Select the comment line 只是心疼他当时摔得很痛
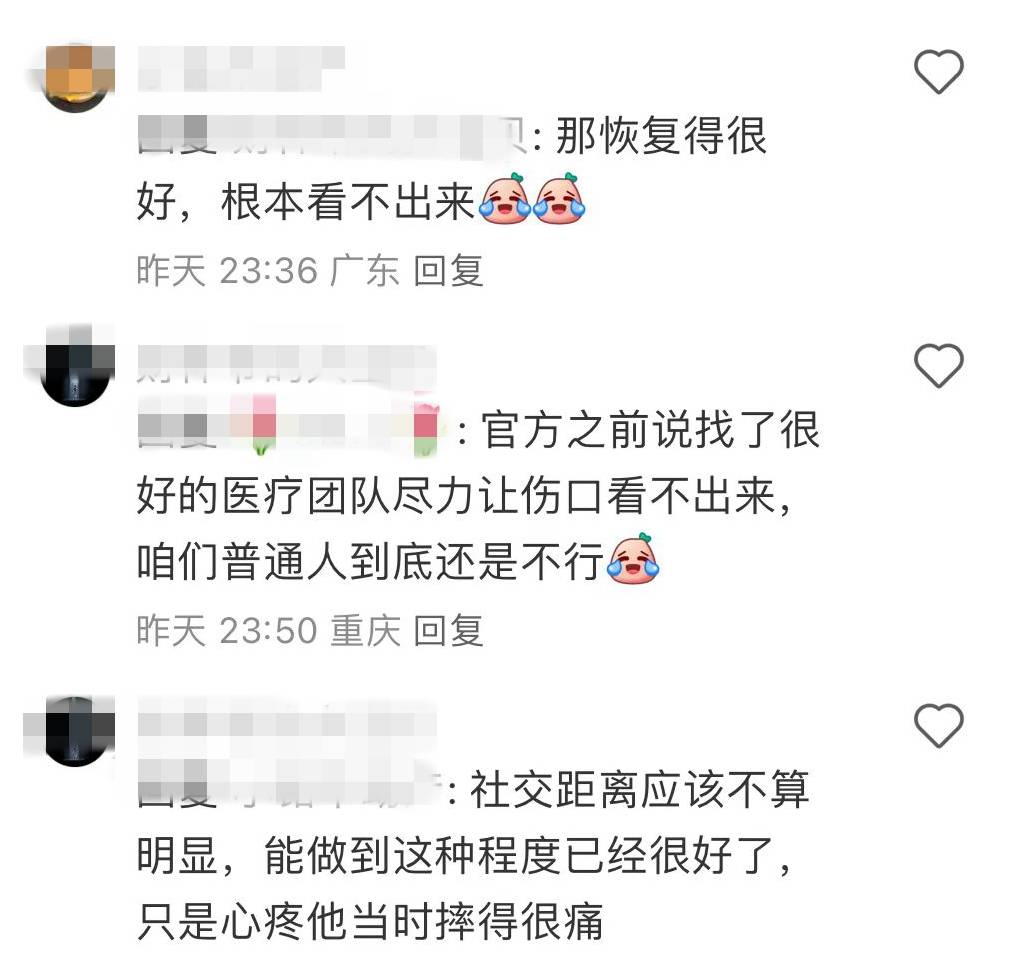Screen dimensions: 1016x958 tap(371, 920)
